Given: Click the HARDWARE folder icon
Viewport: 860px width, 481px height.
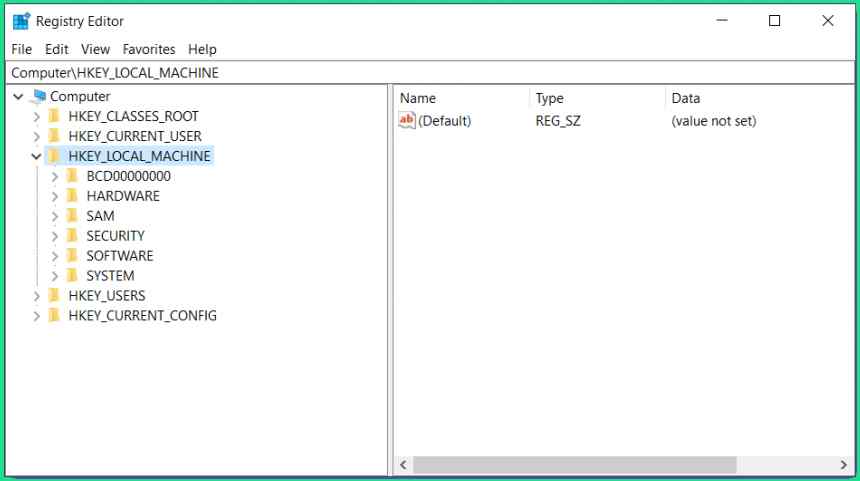Looking at the screenshot, I should (x=72, y=196).
